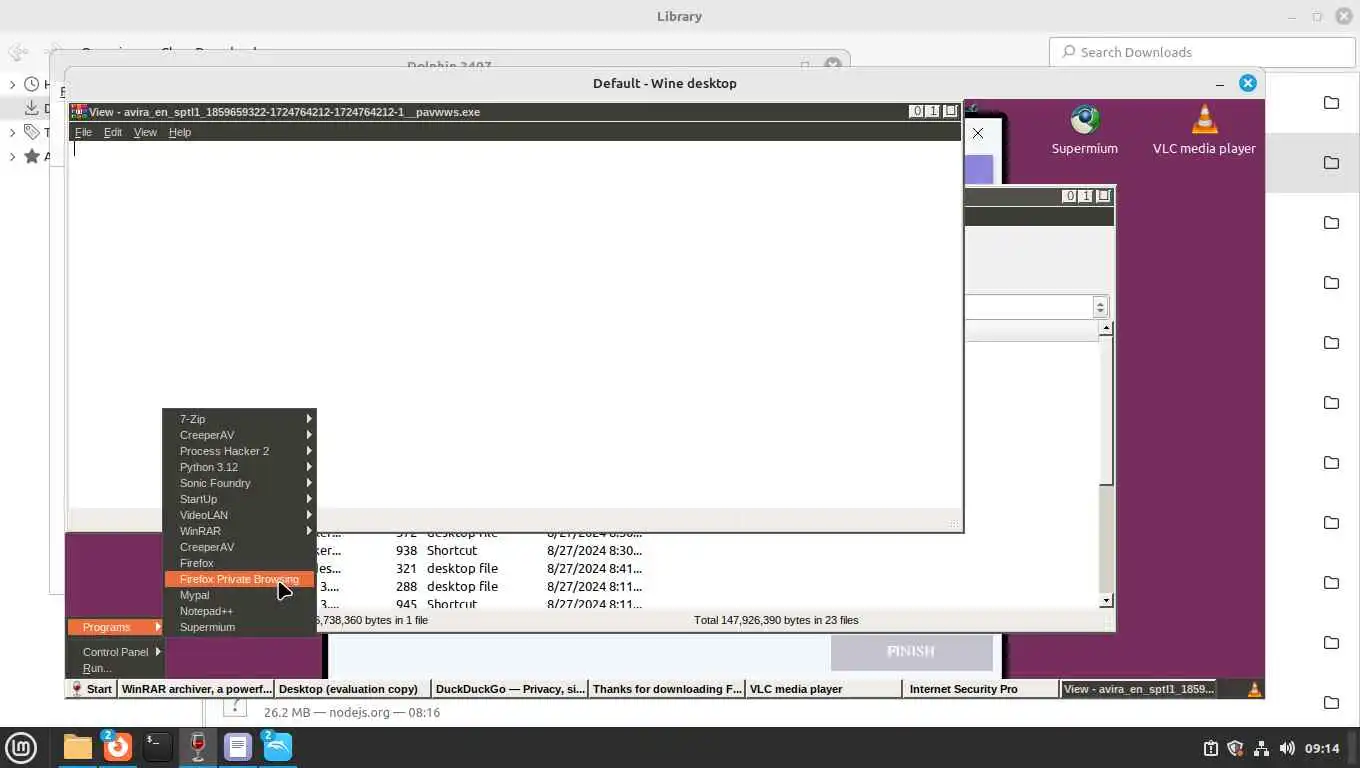This screenshot has width=1360, height=768.
Task: Expand the WinRAR submenu in Programs
Action: pos(239,531)
